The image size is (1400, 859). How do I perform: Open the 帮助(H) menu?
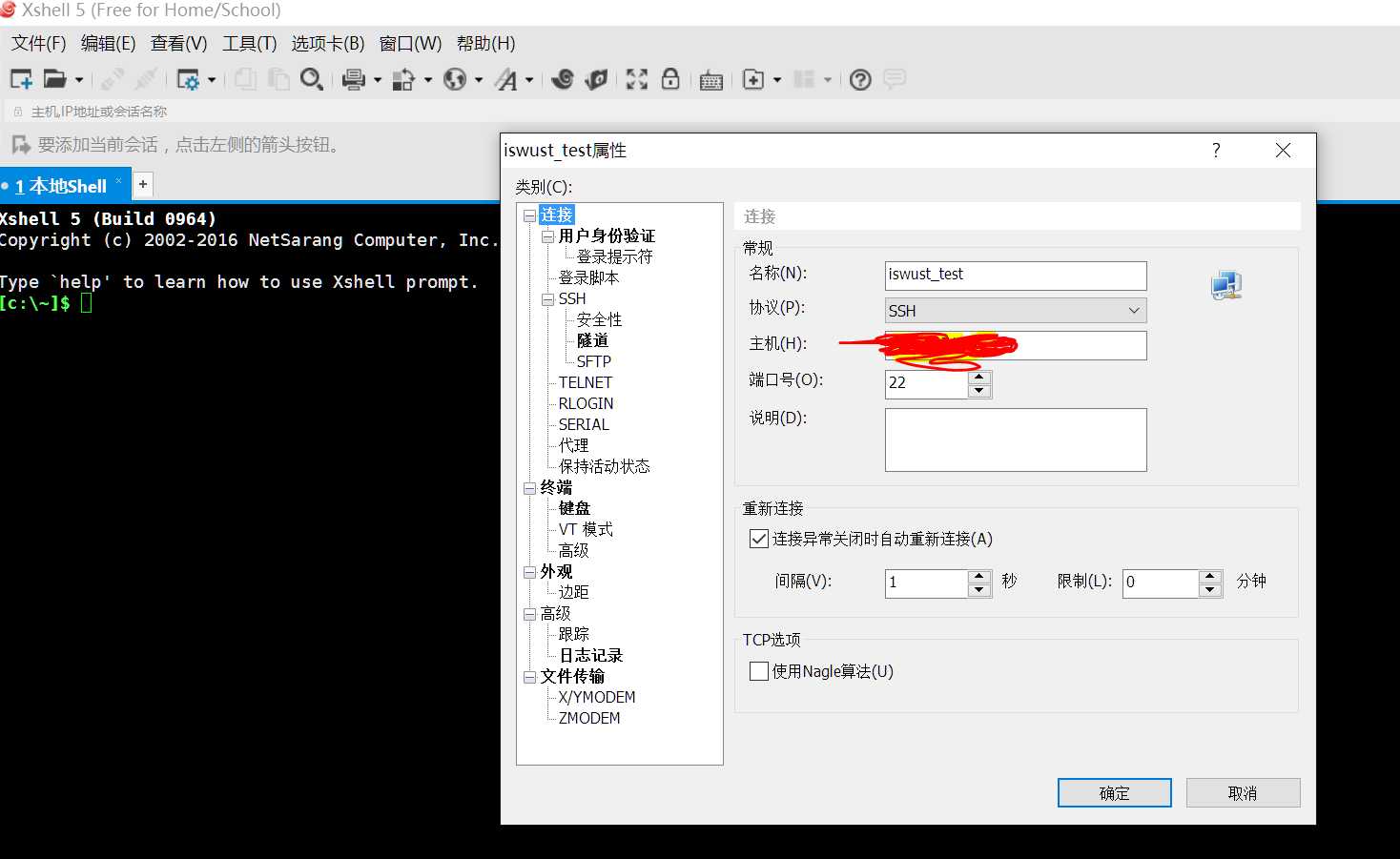click(486, 44)
